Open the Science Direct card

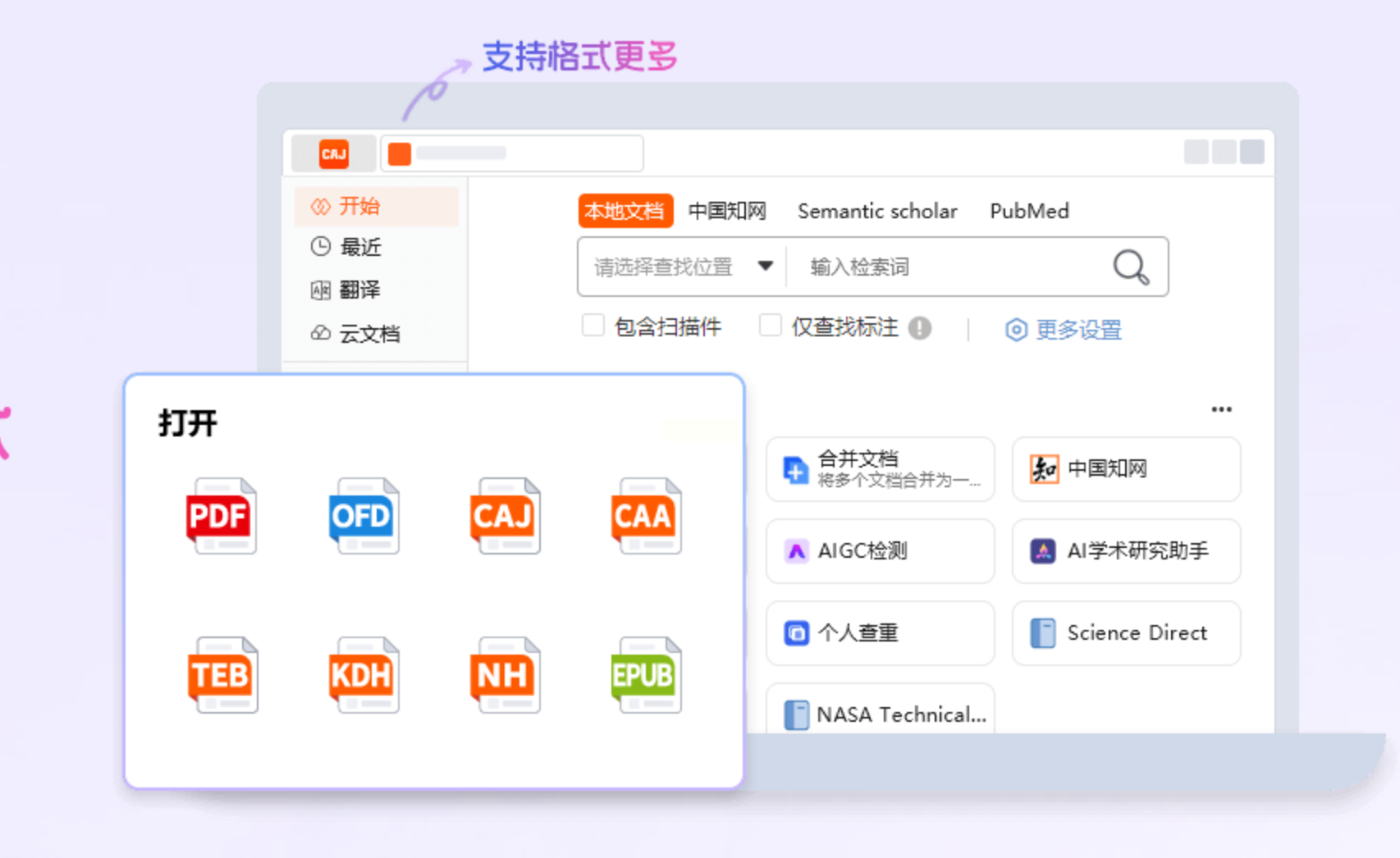point(1126,633)
